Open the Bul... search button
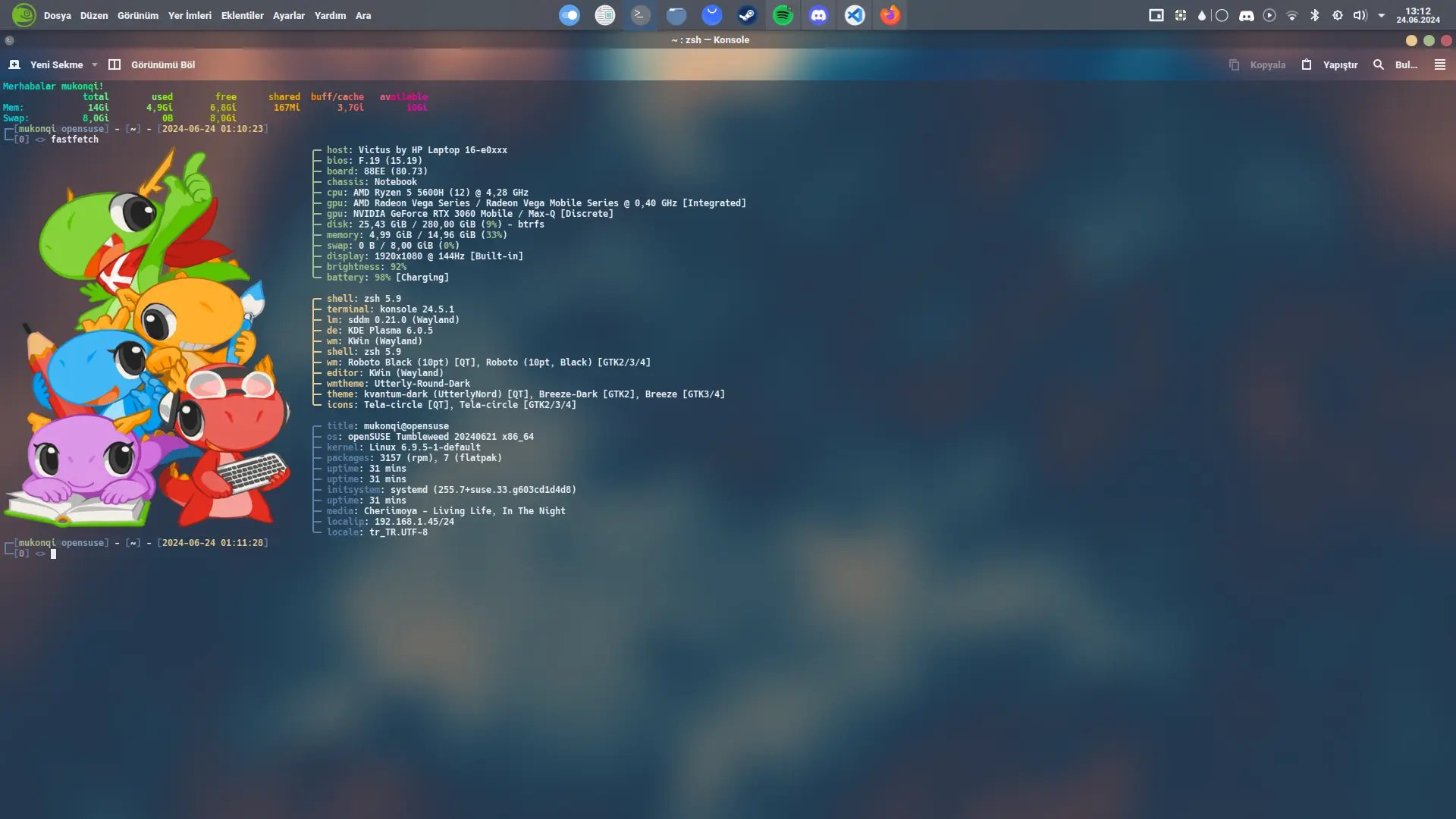The width and height of the screenshot is (1456, 819). (x=1395, y=65)
